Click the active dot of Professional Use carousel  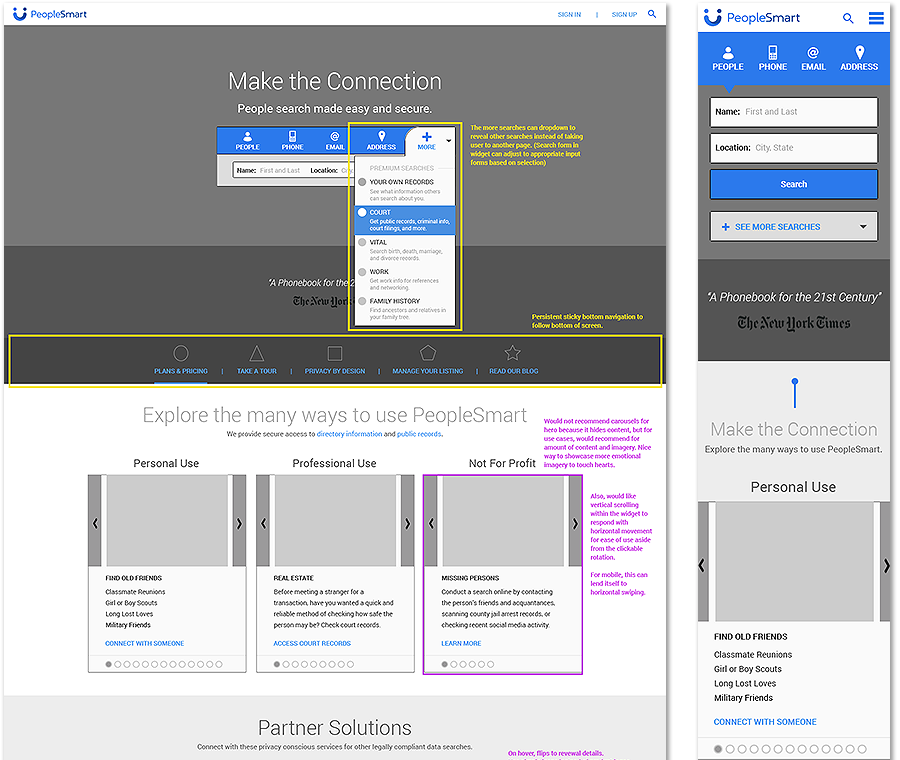[x=277, y=664]
